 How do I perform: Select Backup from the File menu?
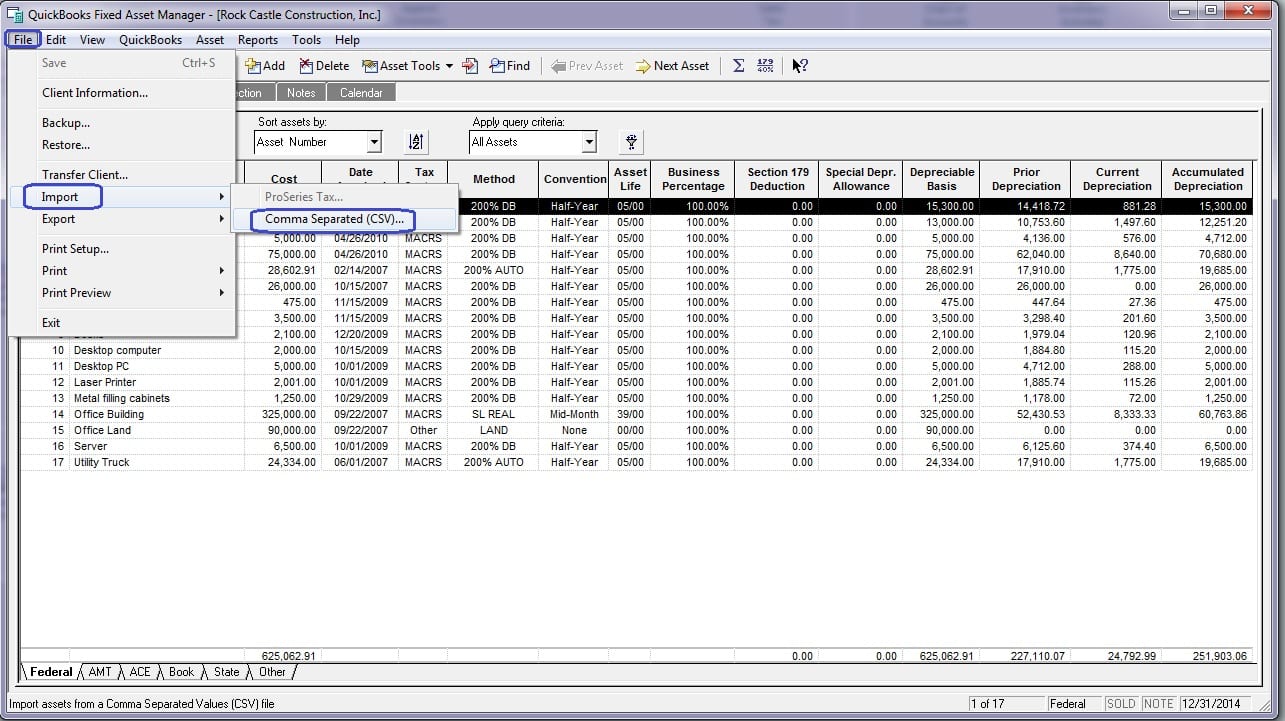[x=122, y=123]
